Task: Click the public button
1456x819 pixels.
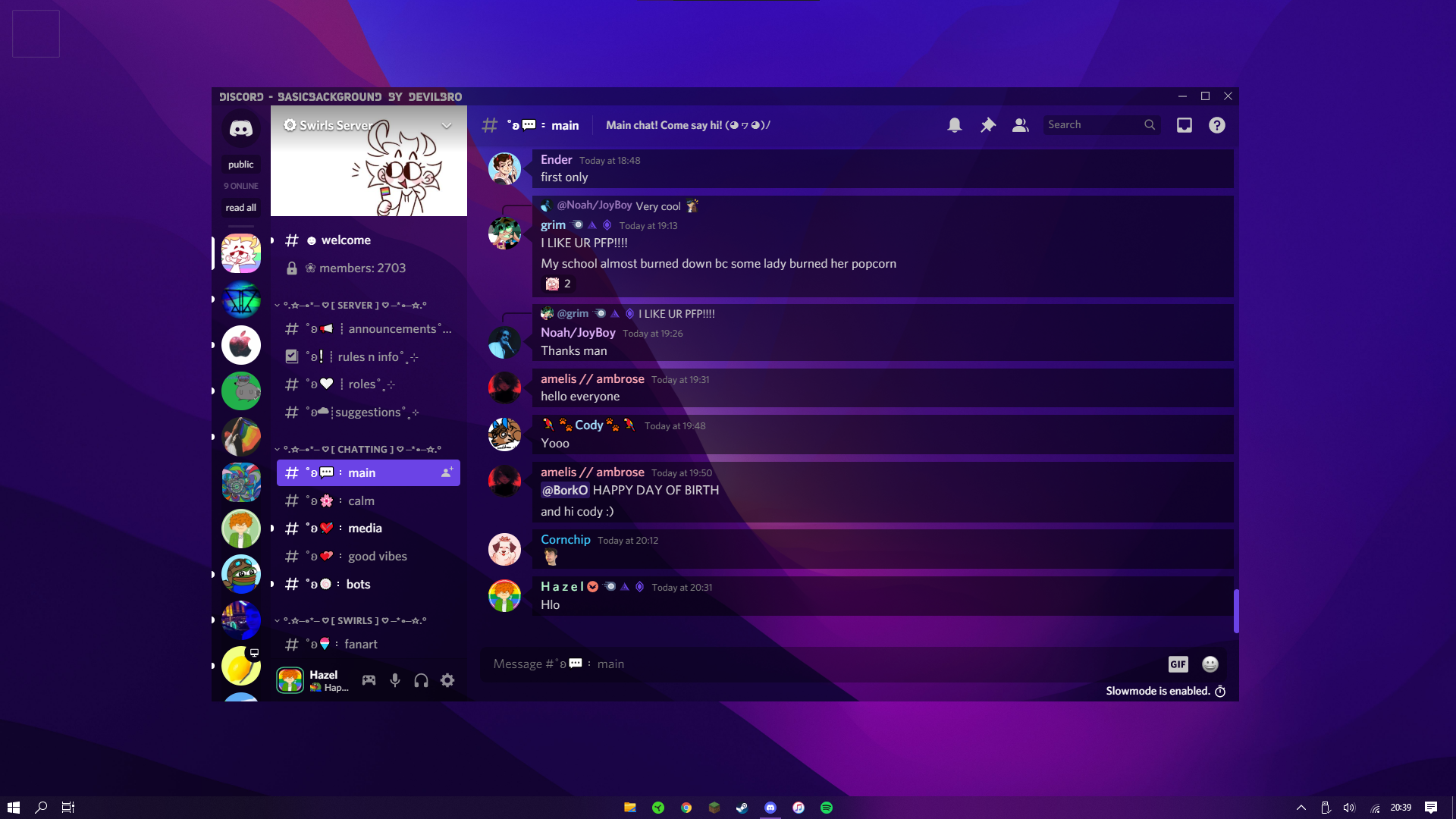Action: (240, 165)
